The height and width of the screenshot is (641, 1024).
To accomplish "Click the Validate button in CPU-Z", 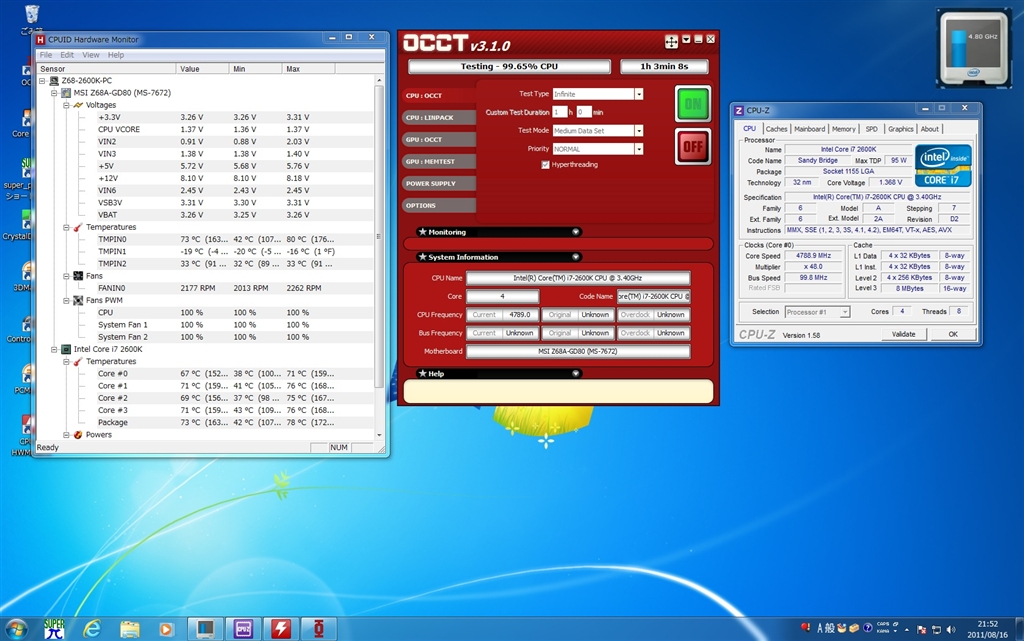I will (903, 334).
